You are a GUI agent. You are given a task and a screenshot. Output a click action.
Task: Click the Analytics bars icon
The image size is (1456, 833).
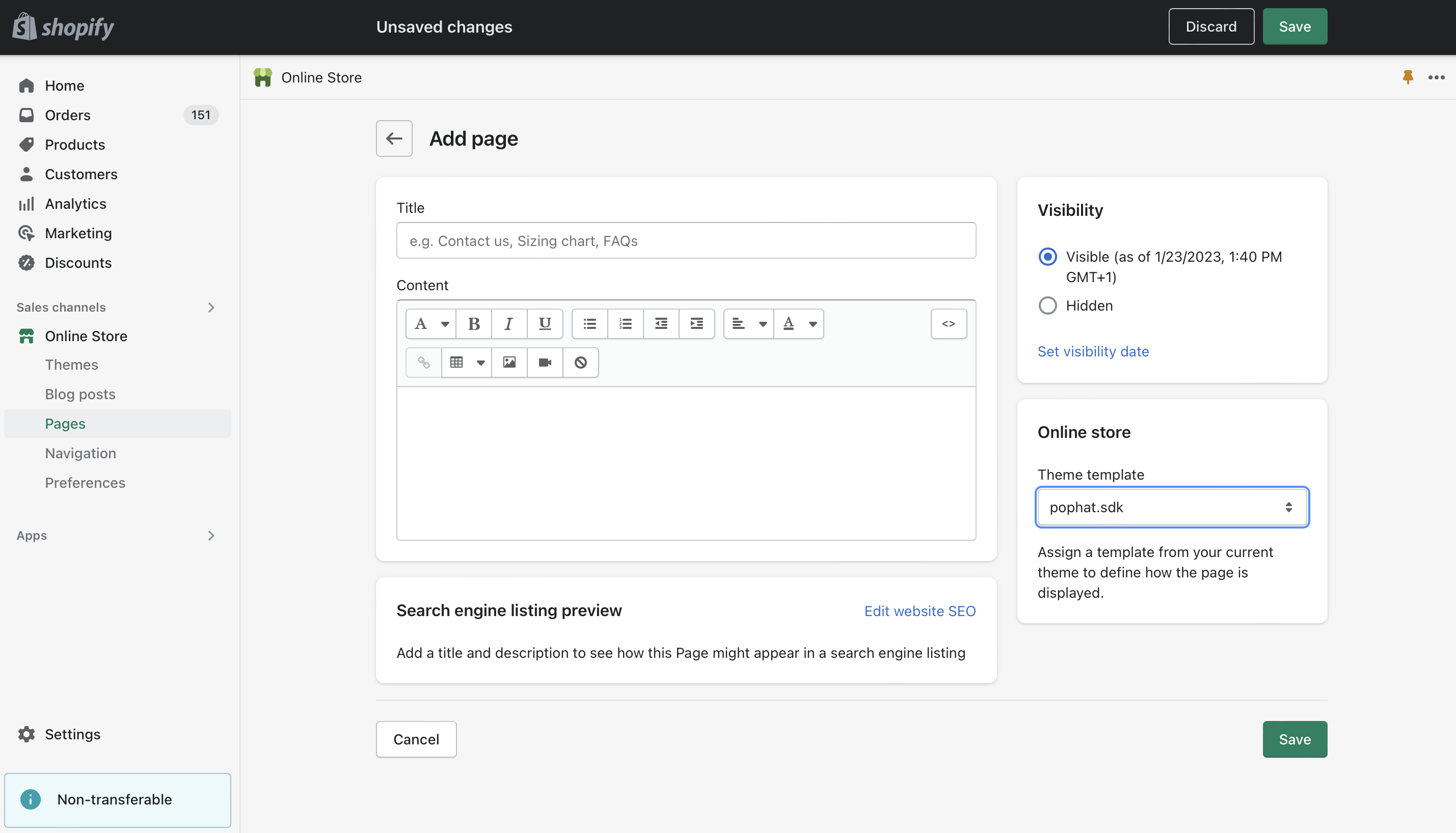[26, 204]
